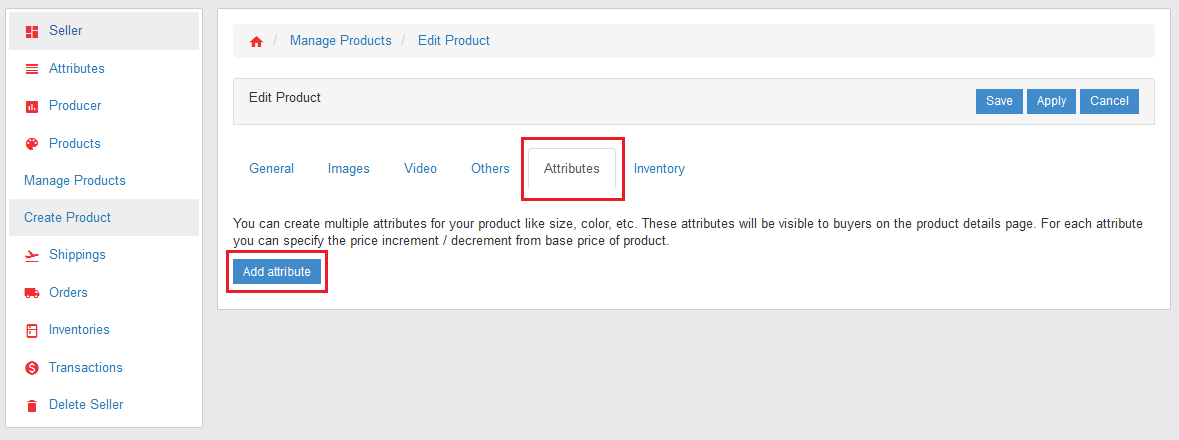Save the product changes
The height and width of the screenshot is (440, 1179).
[x=999, y=101]
